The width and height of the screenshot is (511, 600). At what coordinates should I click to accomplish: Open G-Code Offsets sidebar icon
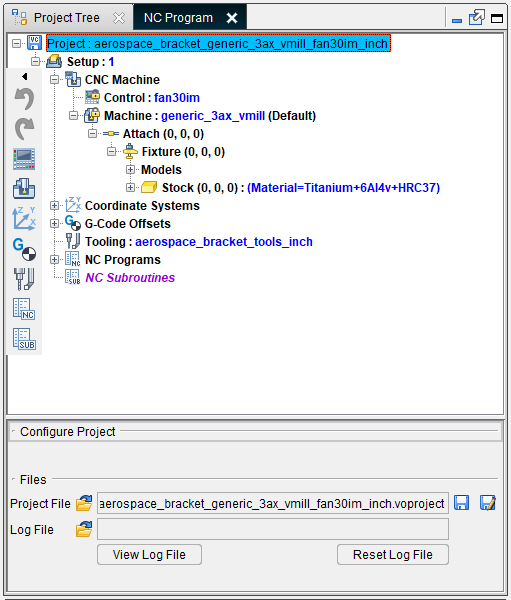(24, 249)
